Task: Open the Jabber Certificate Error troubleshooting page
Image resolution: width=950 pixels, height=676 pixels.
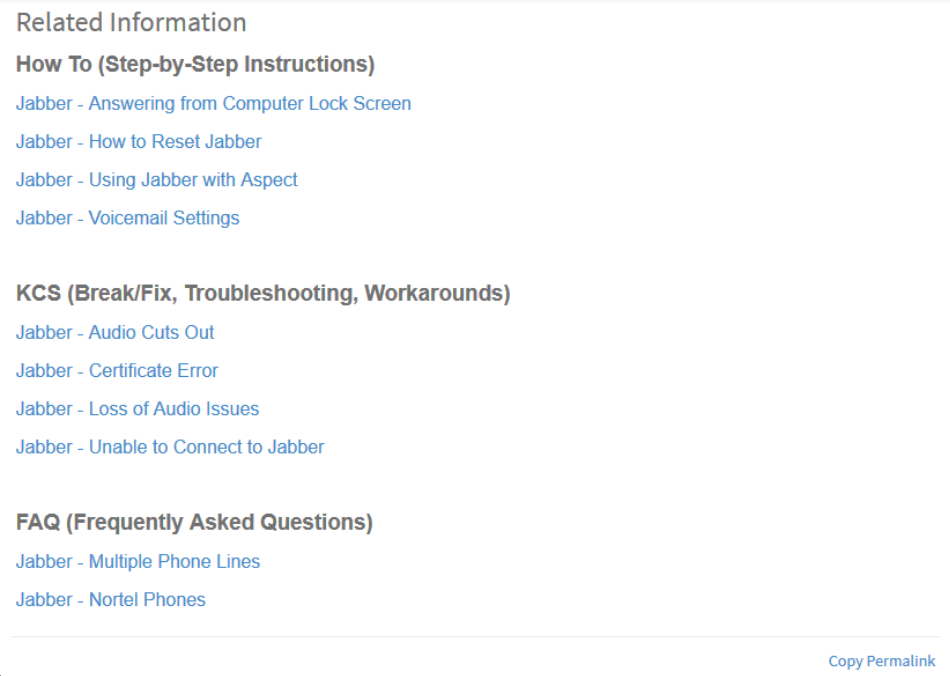Action: pyautogui.click(x=117, y=370)
